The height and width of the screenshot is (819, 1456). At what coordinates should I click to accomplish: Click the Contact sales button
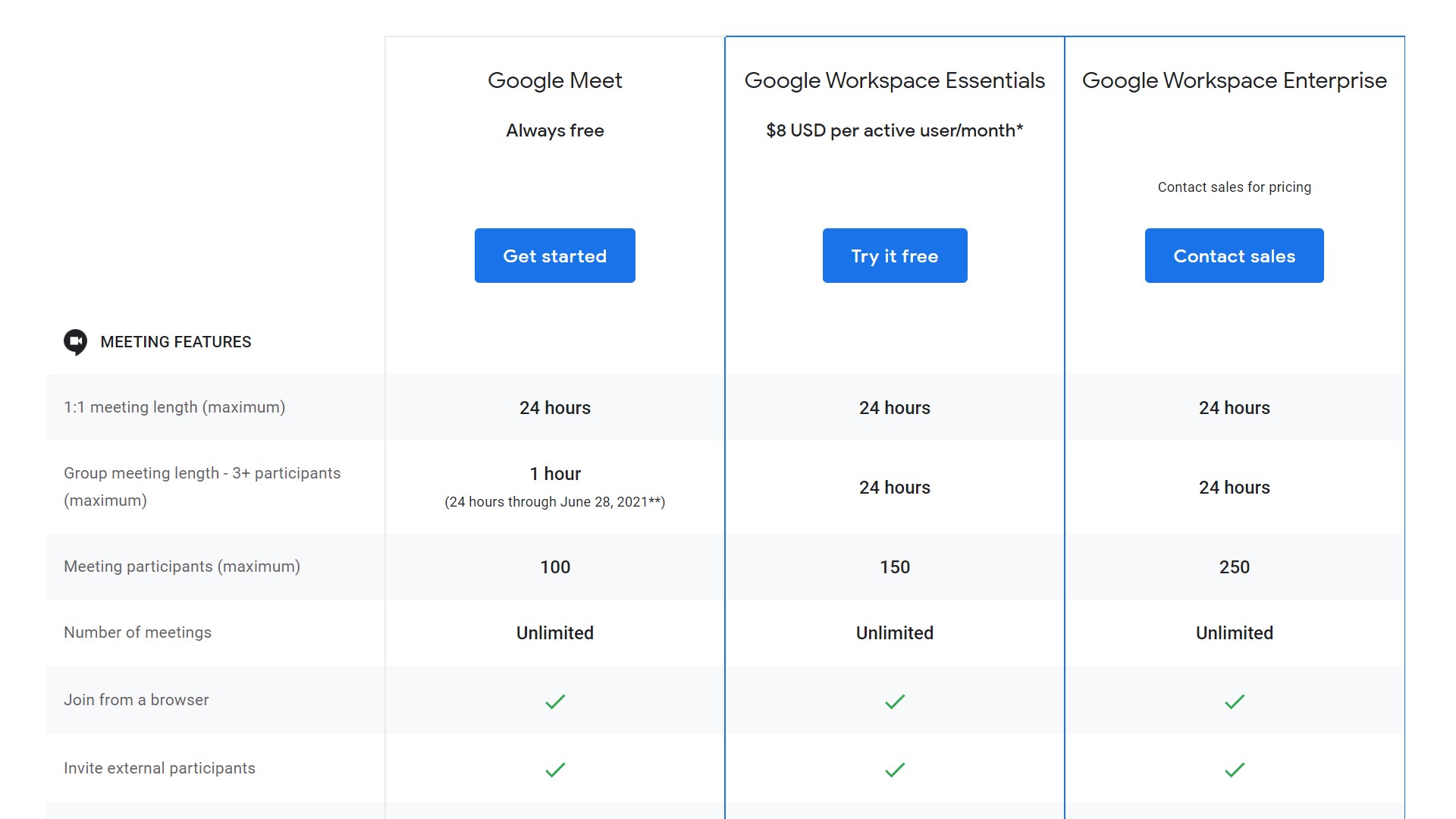(x=1234, y=256)
